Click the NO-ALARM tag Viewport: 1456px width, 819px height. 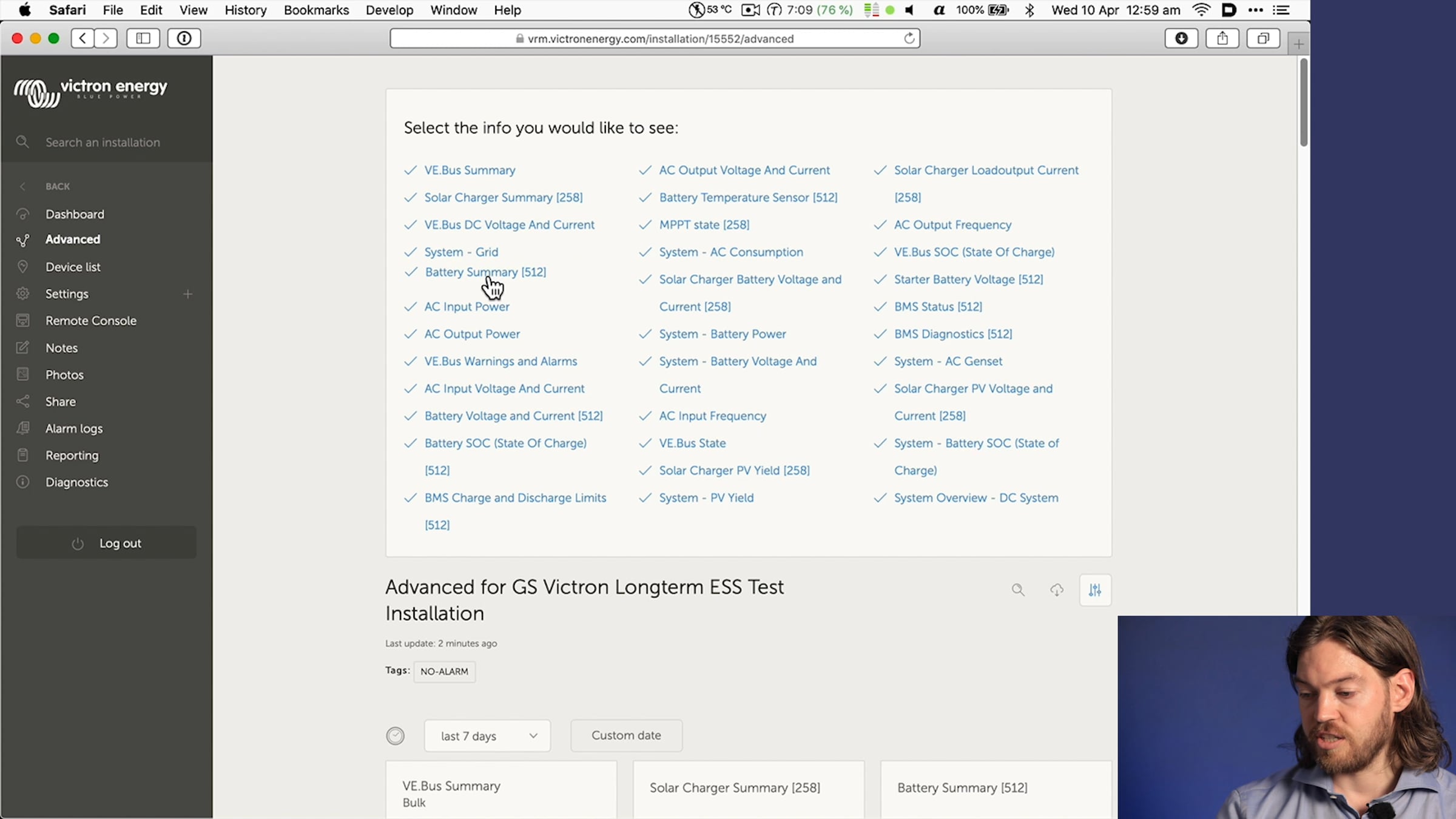point(445,672)
